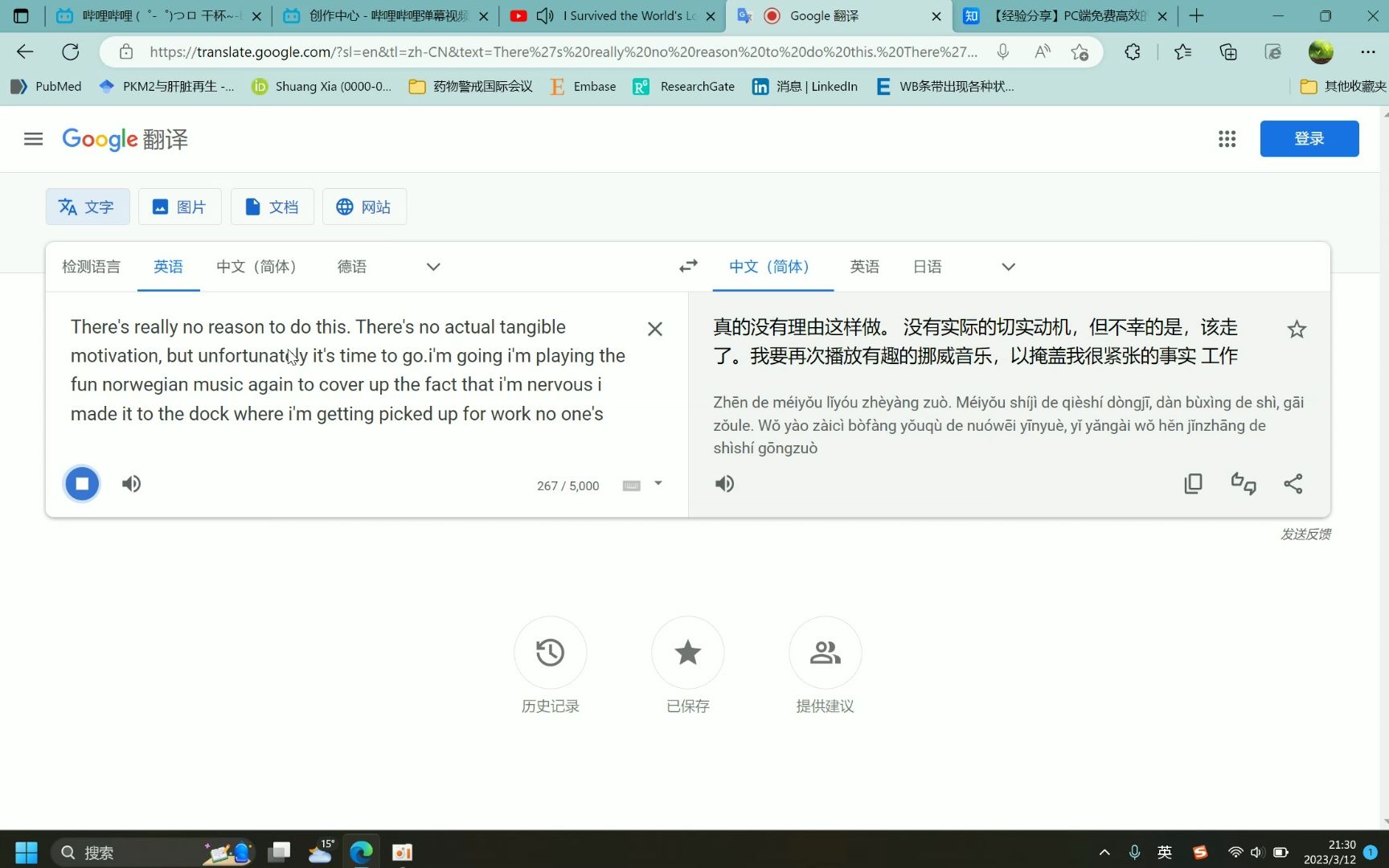1389x868 pixels.
Task: Click the taskbar 搜索 search box
Action: click(153, 852)
